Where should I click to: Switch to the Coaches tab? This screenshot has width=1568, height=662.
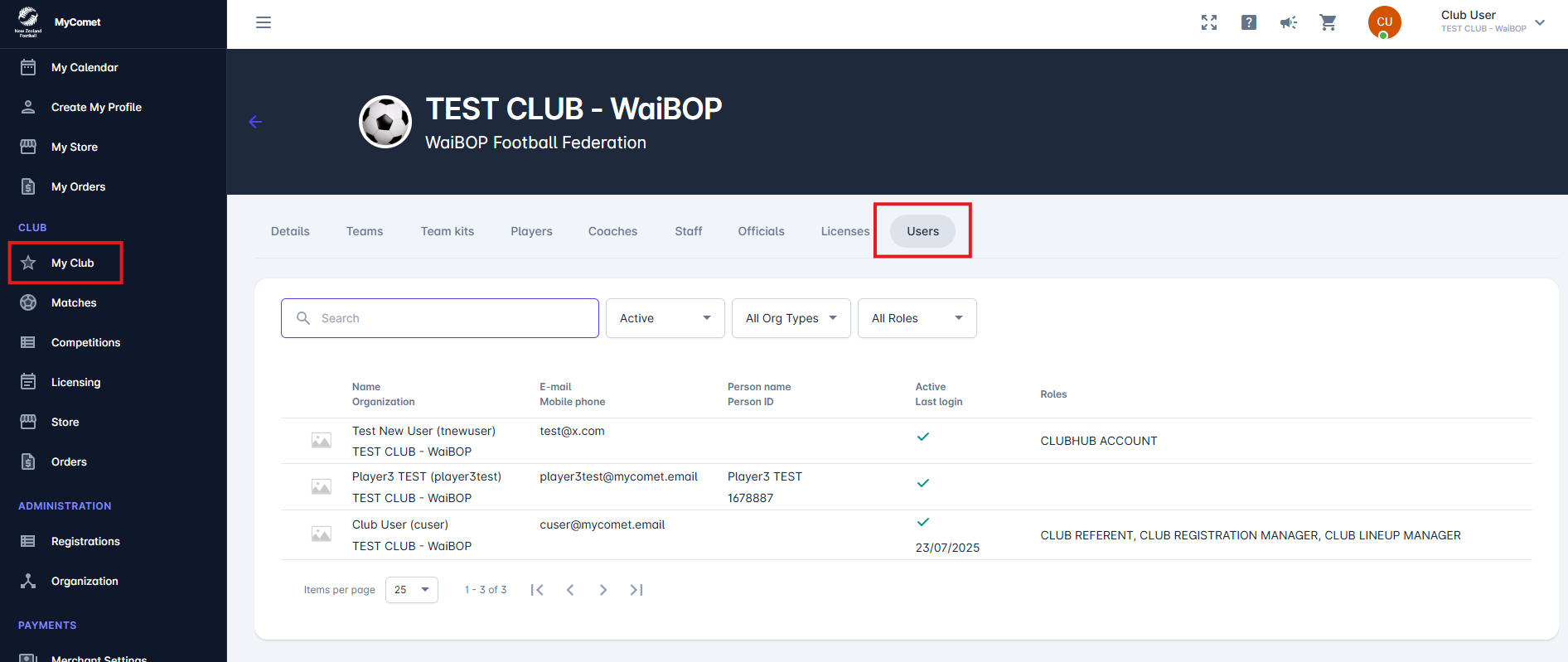click(x=612, y=231)
